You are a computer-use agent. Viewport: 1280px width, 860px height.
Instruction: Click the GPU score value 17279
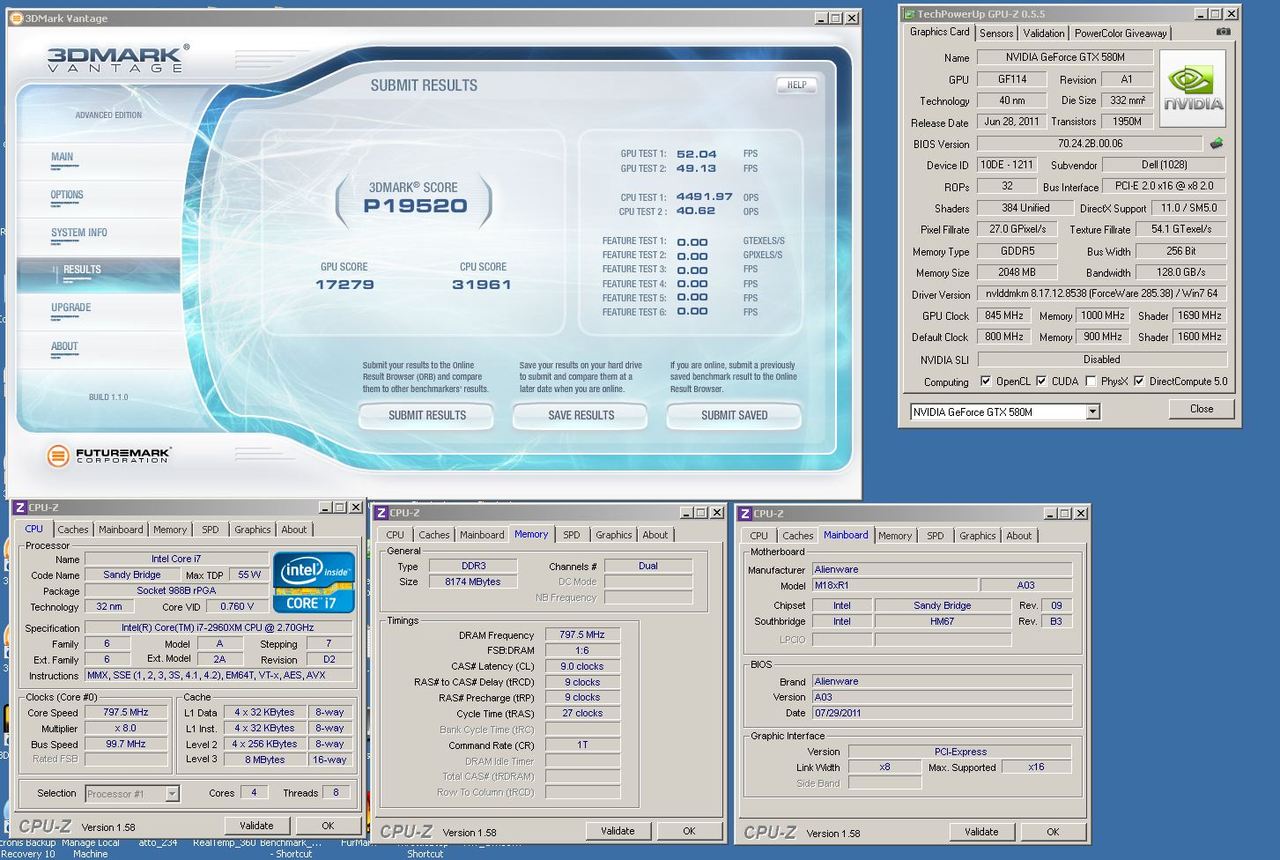pyautogui.click(x=344, y=284)
